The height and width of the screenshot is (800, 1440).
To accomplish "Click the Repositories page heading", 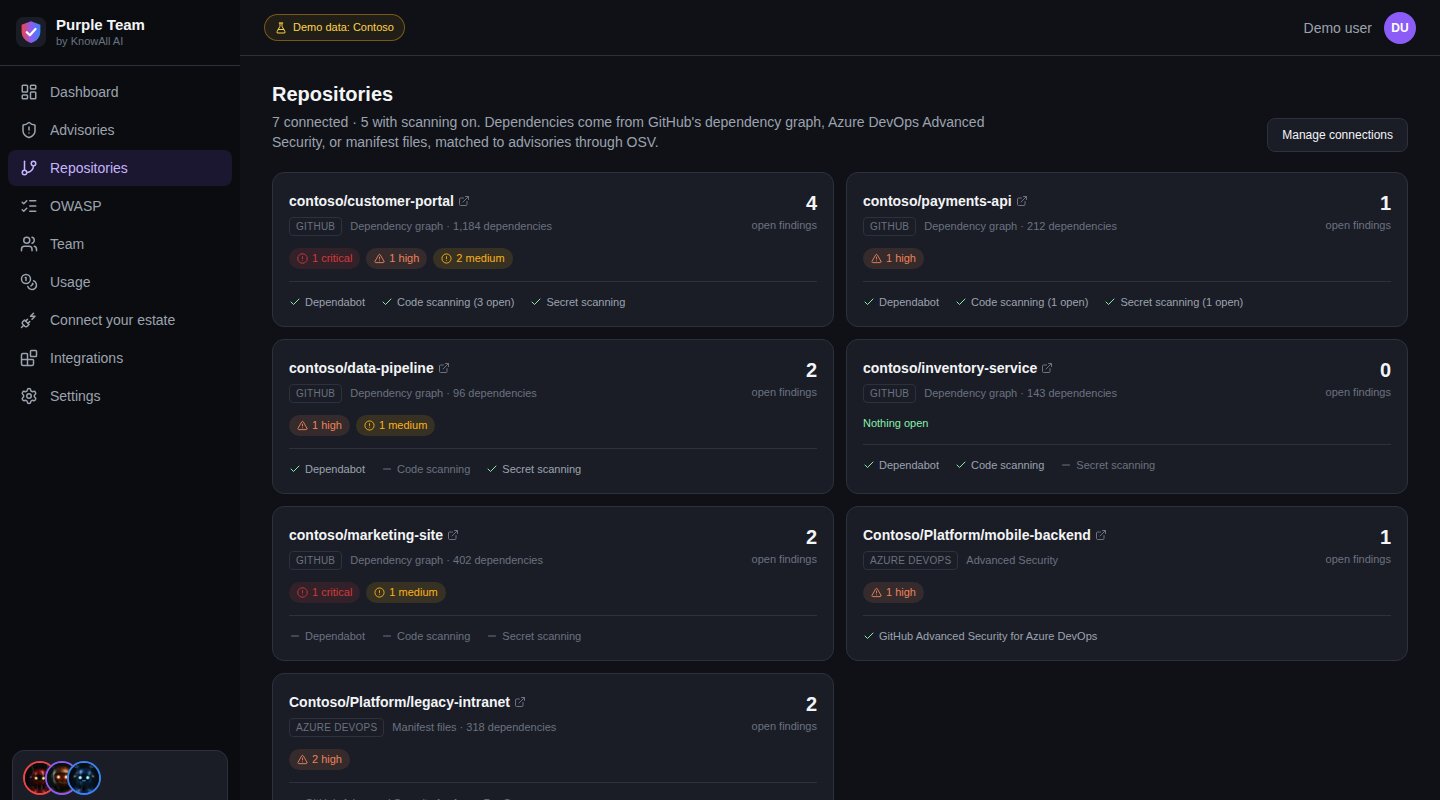I will click(x=332, y=94).
